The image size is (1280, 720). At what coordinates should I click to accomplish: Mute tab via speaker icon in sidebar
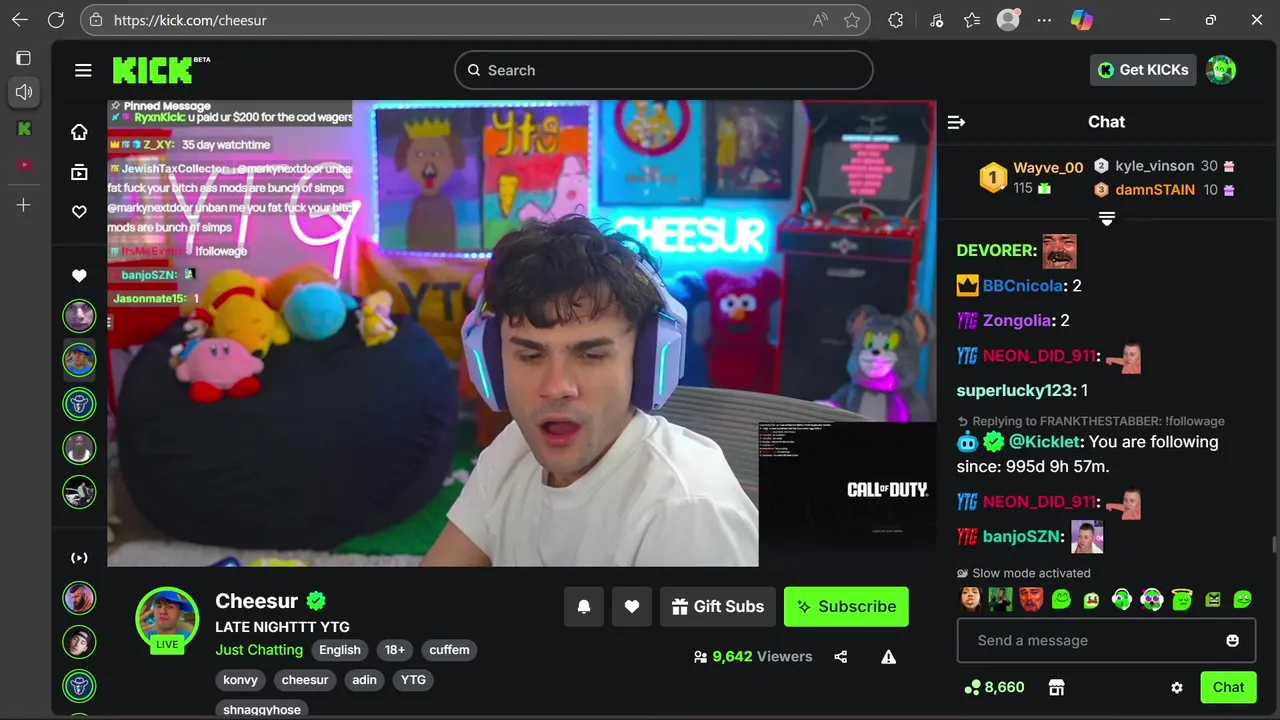(24, 92)
